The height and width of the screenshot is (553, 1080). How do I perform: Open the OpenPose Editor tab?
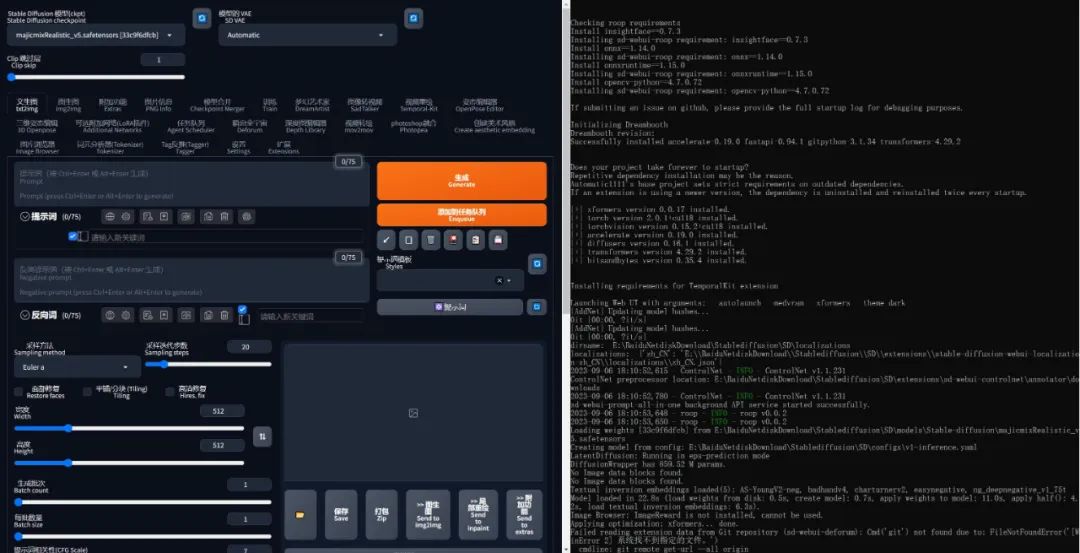click(x=479, y=105)
